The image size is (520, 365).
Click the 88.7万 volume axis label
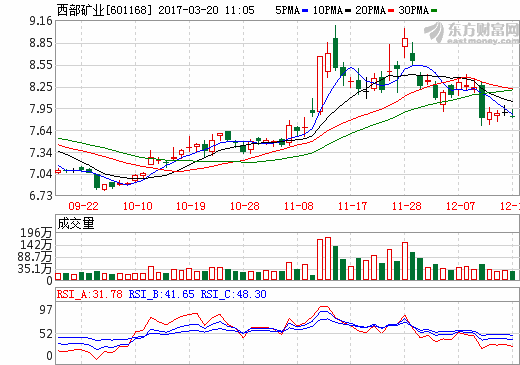pos(35,257)
